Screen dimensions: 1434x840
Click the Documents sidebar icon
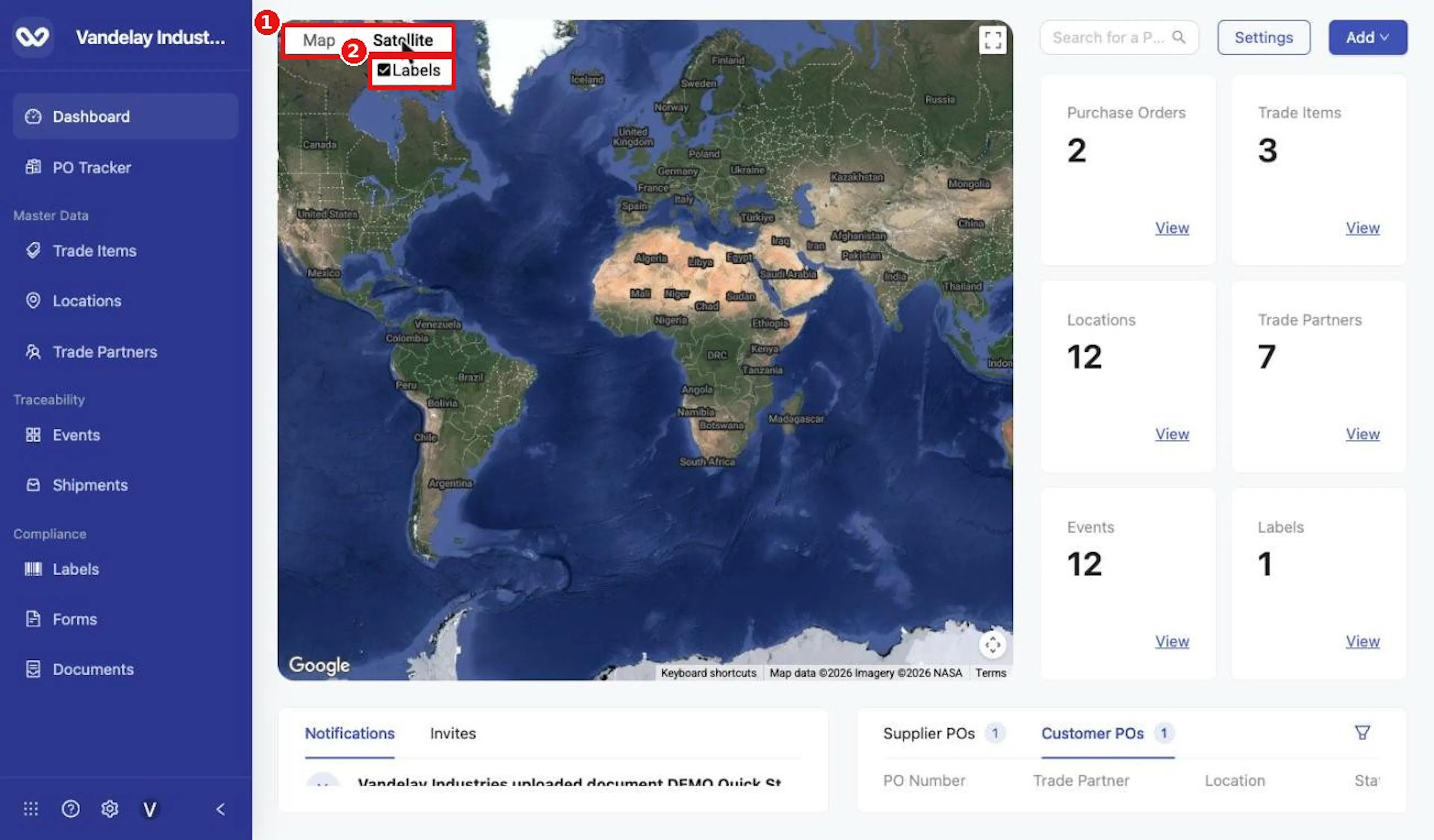(33, 669)
